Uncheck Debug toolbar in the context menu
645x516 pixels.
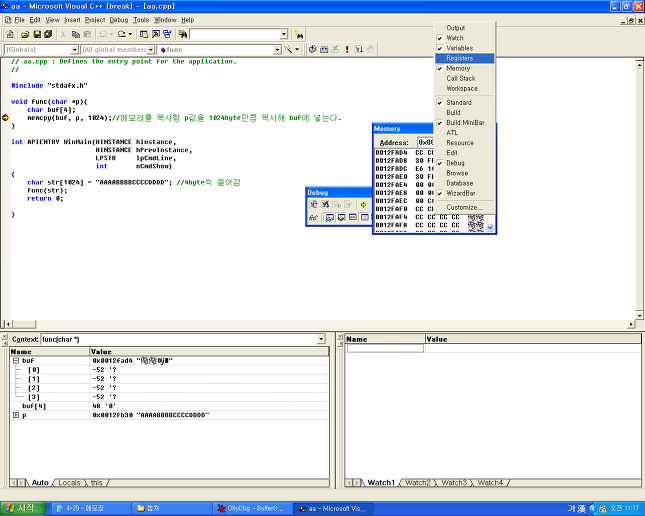click(464, 163)
